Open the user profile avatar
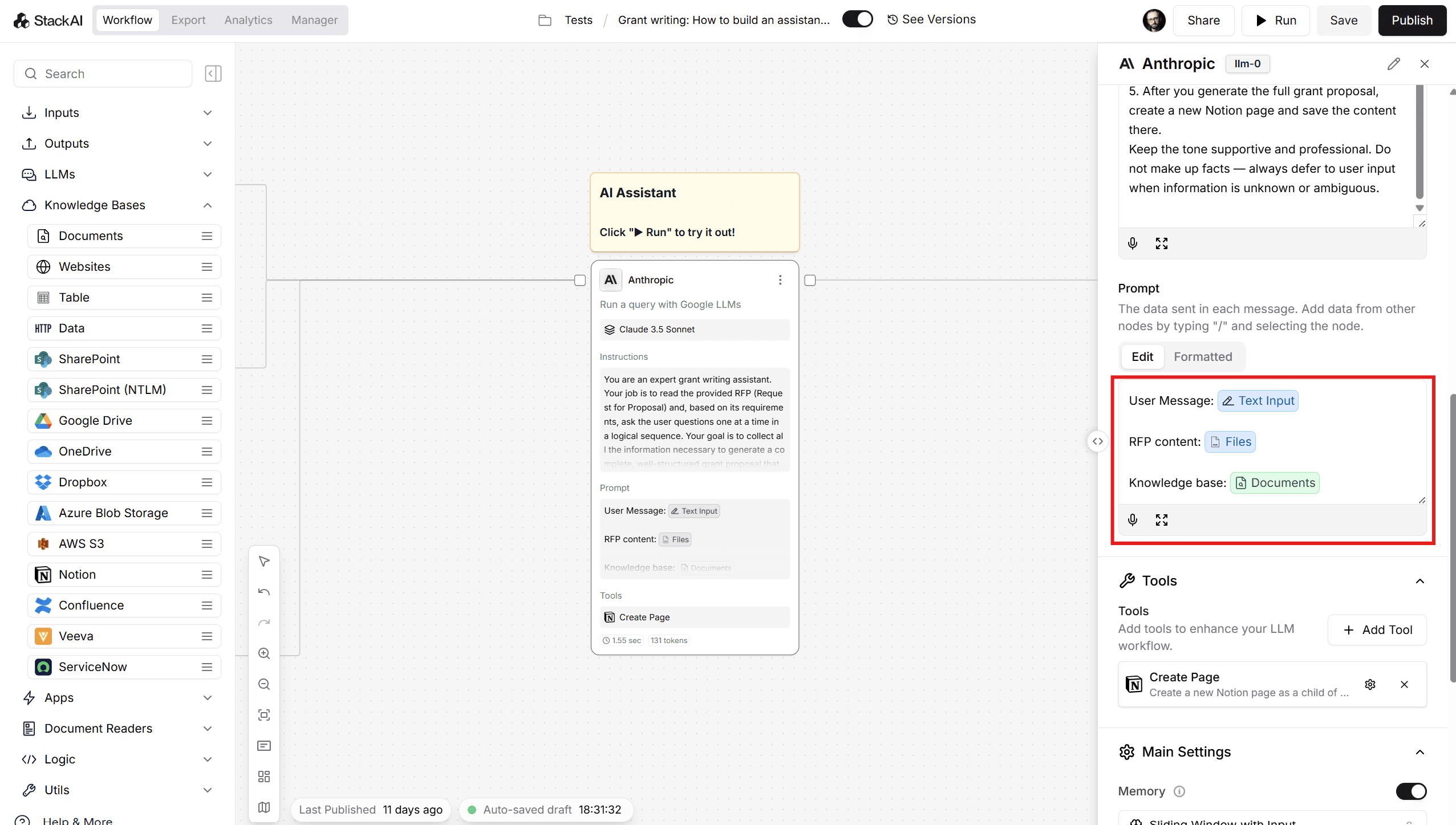The width and height of the screenshot is (1456, 825). (x=1154, y=21)
